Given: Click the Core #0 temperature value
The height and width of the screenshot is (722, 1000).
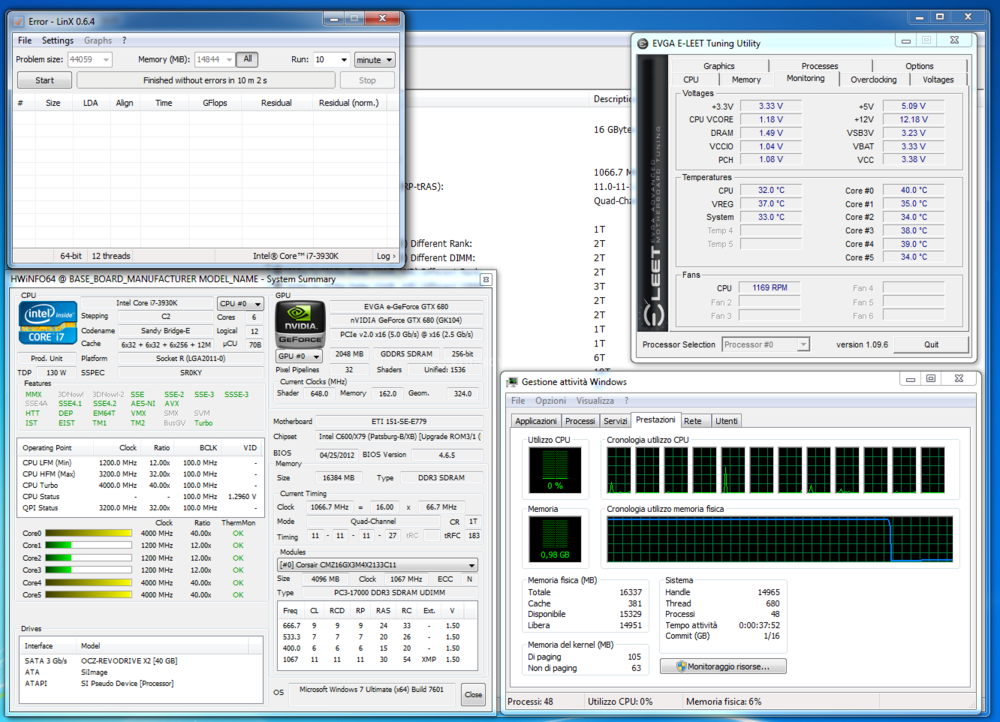Looking at the screenshot, I should (x=913, y=190).
